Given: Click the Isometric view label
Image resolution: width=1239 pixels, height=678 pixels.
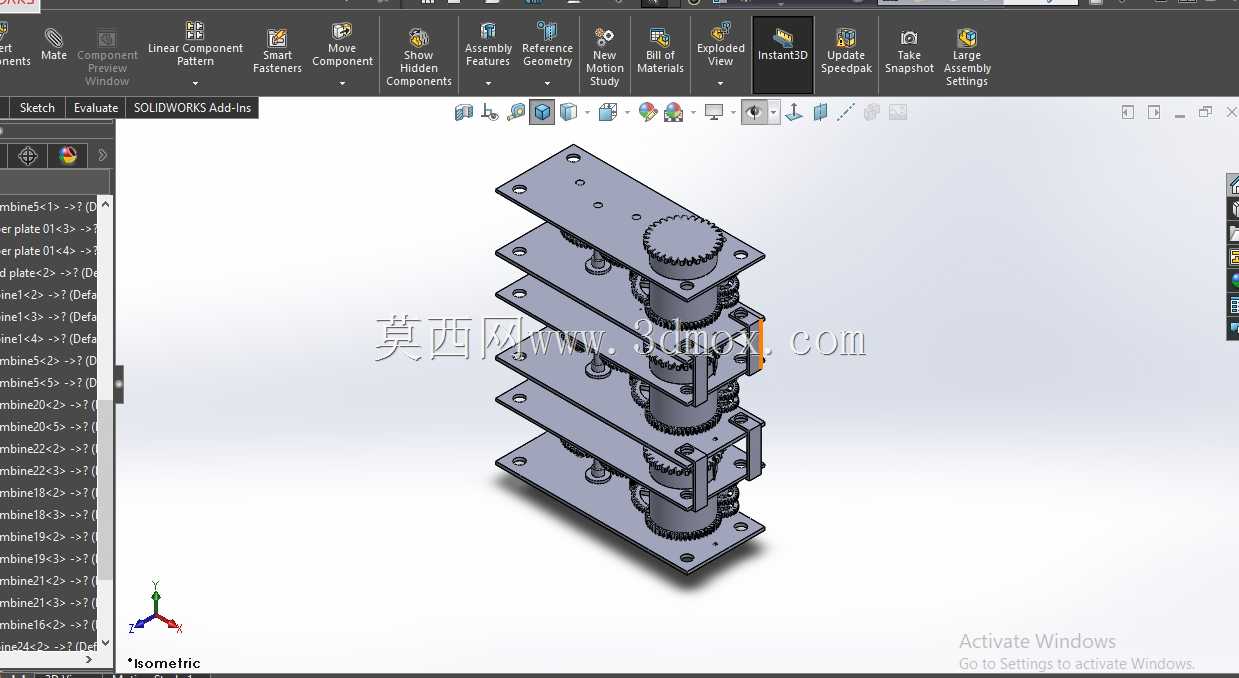Looking at the screenshot, I should (164, 663).
